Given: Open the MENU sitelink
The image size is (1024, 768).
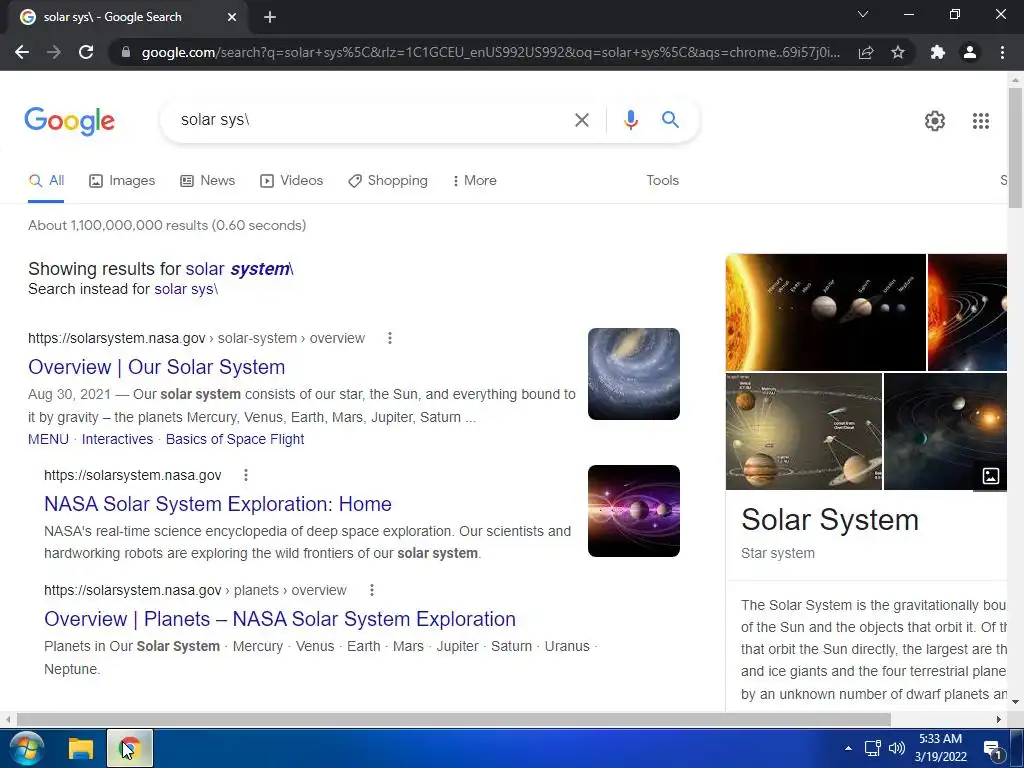Looking at the screenshot, I should [48, 440].
